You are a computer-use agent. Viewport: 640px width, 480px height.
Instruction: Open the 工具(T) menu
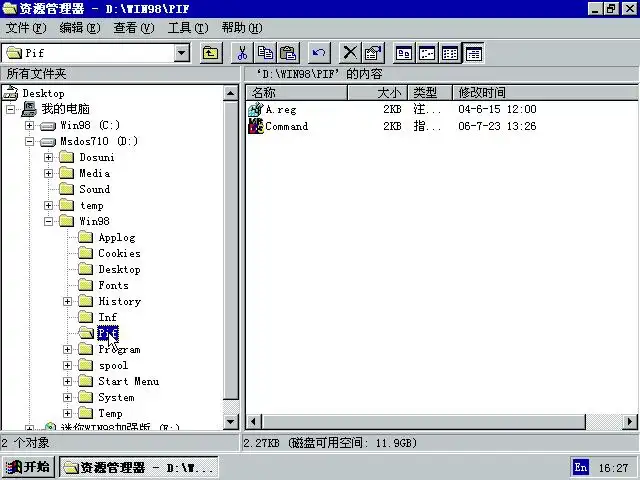pos(188,28)
